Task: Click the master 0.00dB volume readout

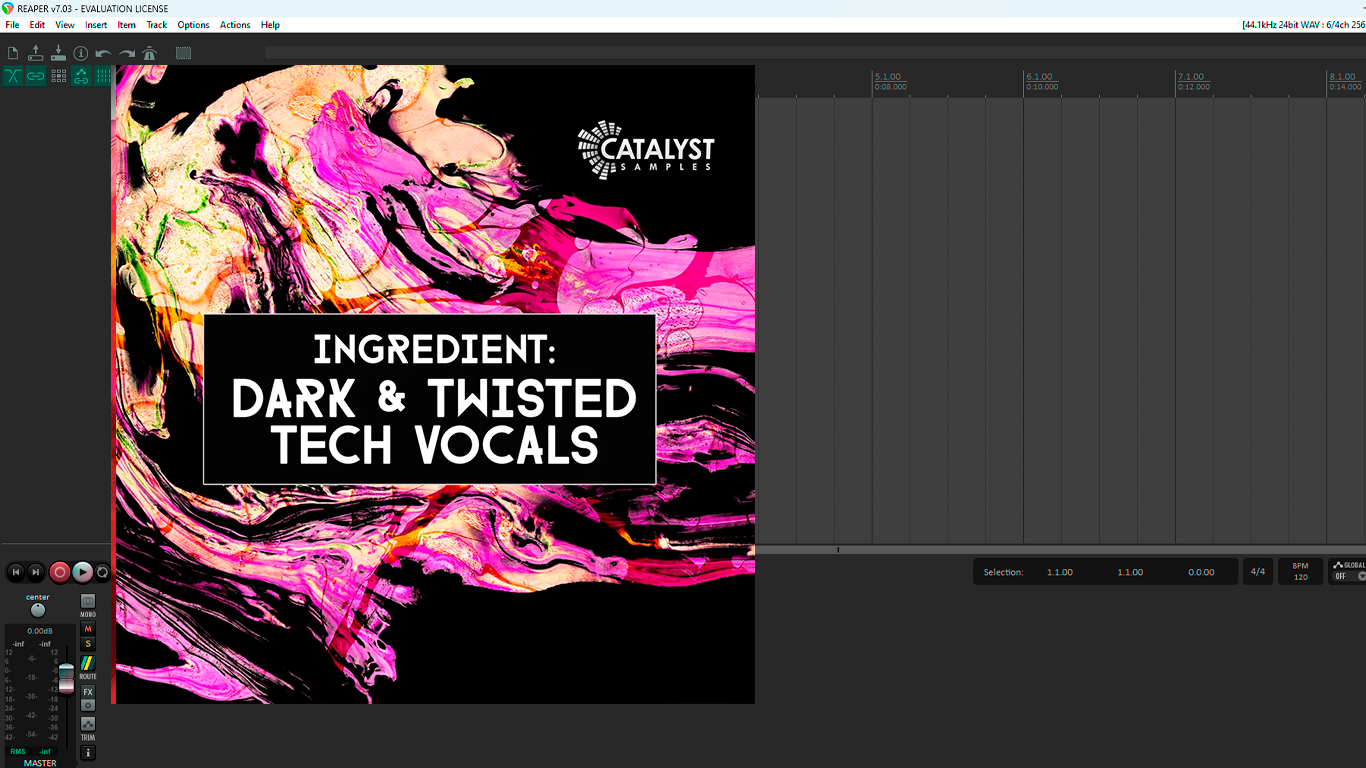Action: 40,631
